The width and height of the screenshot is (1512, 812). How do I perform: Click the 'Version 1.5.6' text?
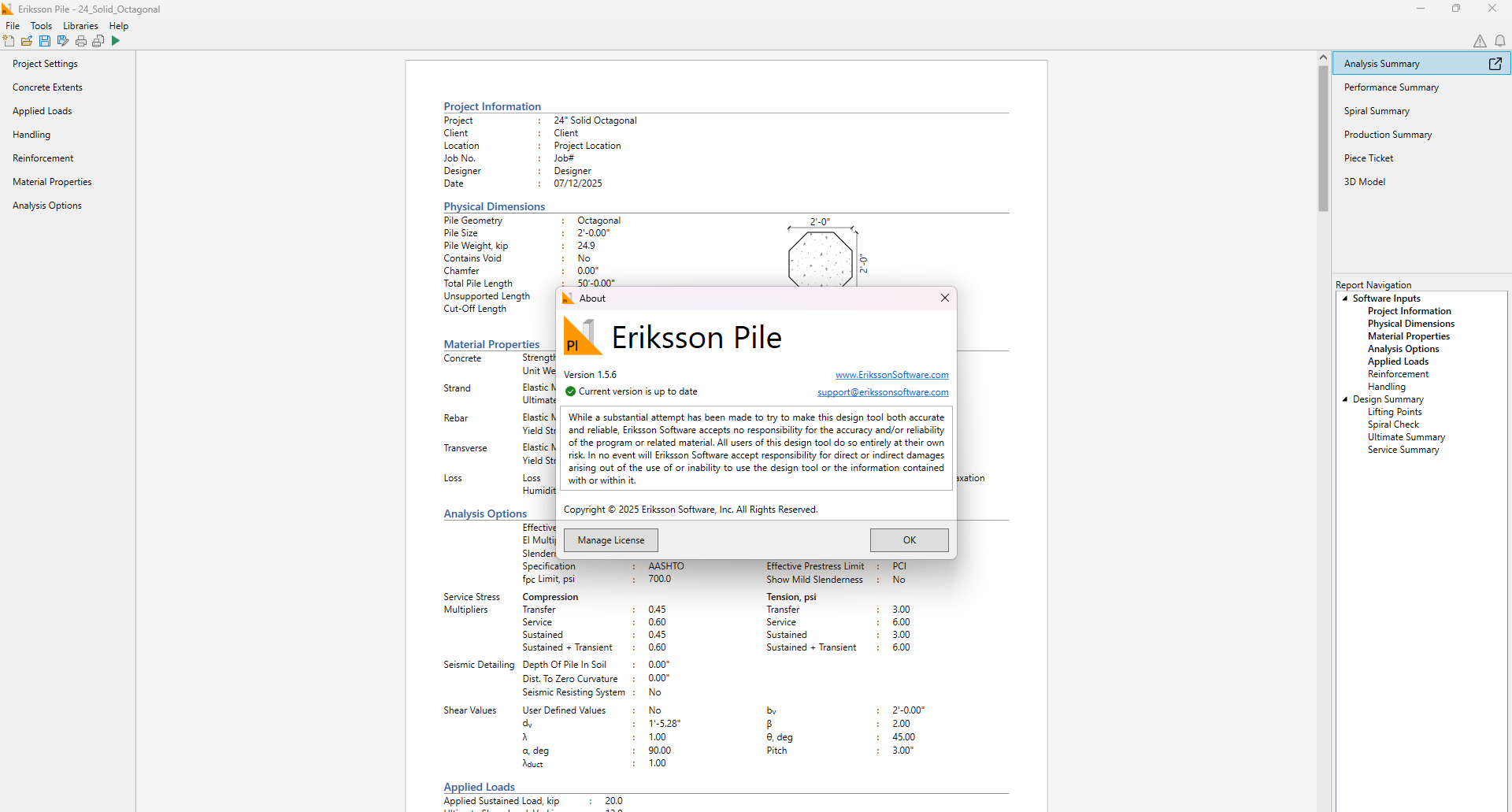[590, 375]
